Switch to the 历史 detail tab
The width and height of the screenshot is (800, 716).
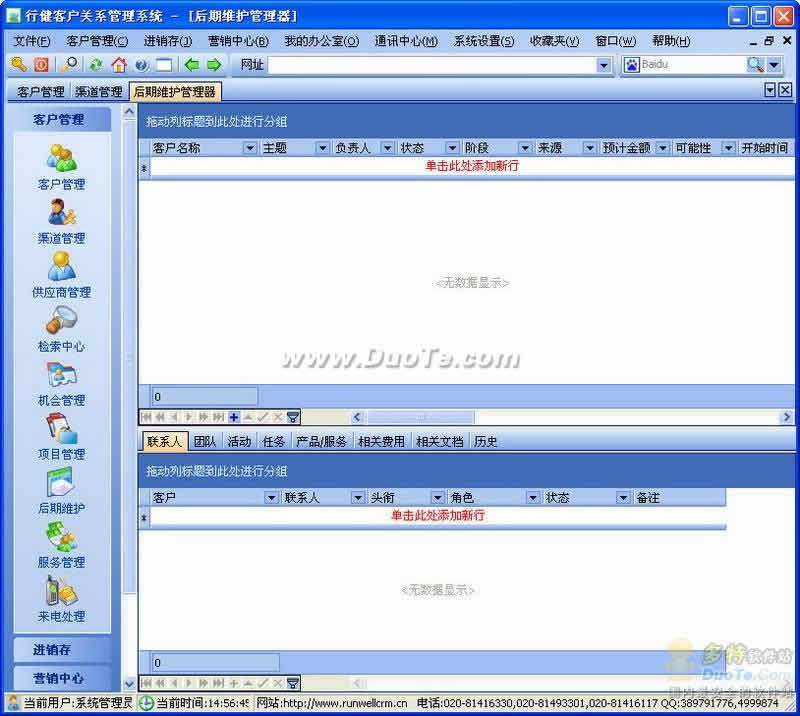[x=485, y=441]
